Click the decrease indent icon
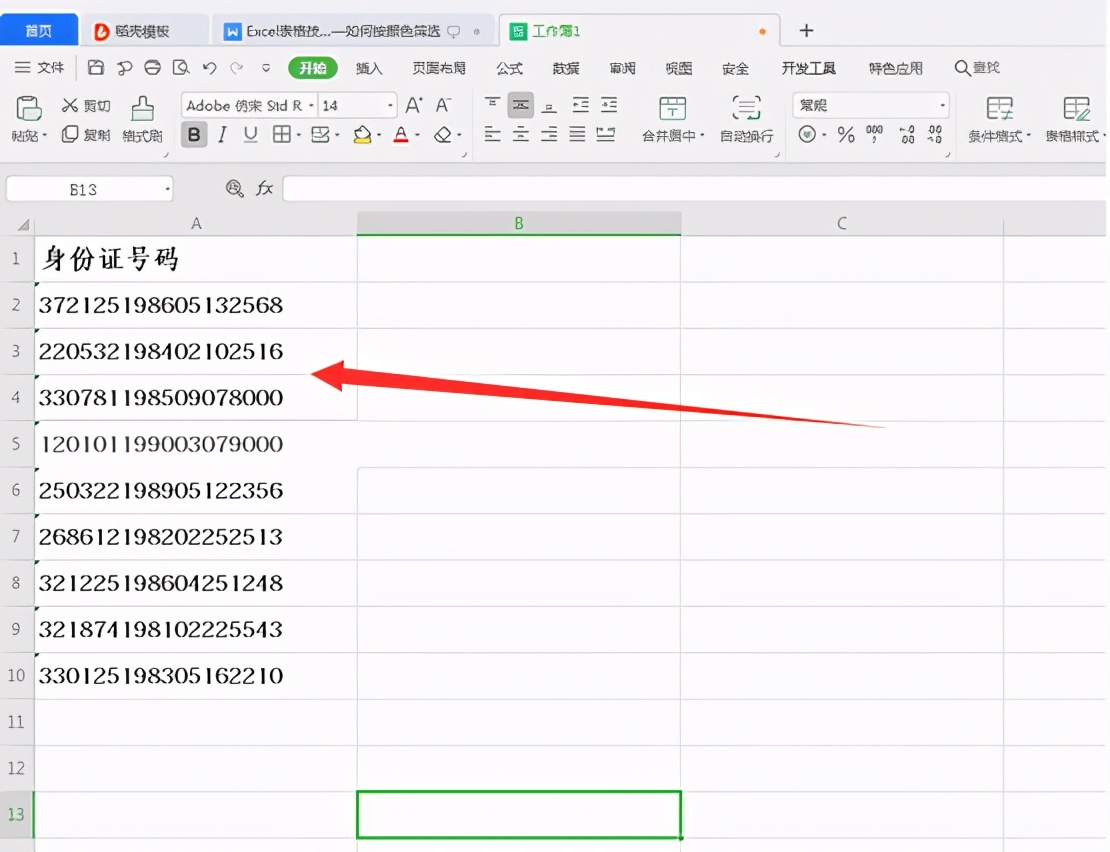Screen dimensions: 1110x852 pyautogui.click(x=580, y=105)
